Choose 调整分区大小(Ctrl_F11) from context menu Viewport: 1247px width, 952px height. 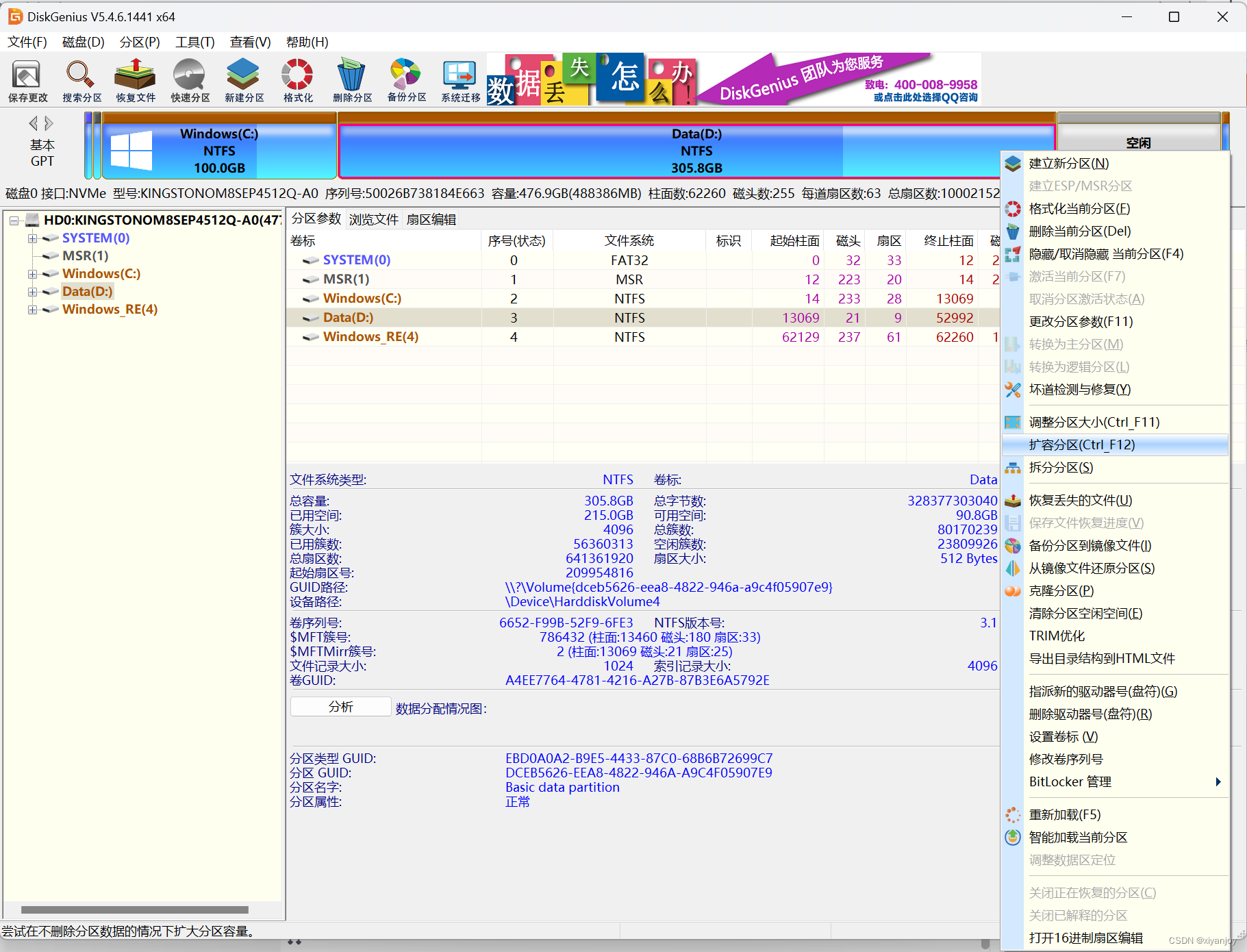1115,422
